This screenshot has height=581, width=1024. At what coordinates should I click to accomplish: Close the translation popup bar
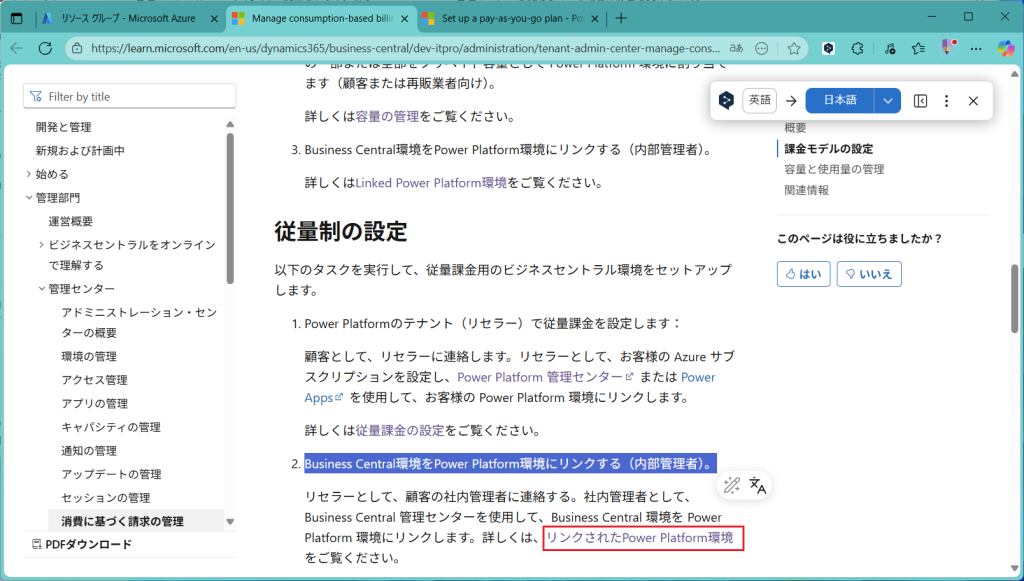click(x=973, y=101)
